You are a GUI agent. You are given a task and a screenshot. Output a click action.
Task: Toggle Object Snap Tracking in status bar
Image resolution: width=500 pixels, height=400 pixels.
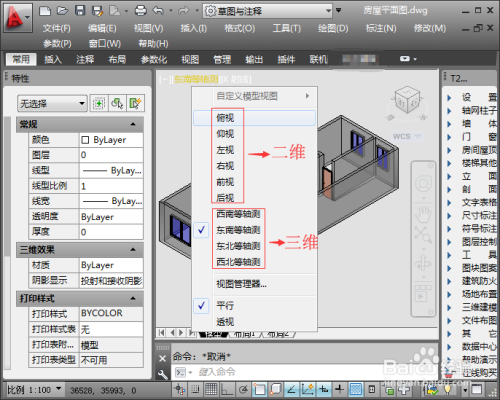[291, 389]
